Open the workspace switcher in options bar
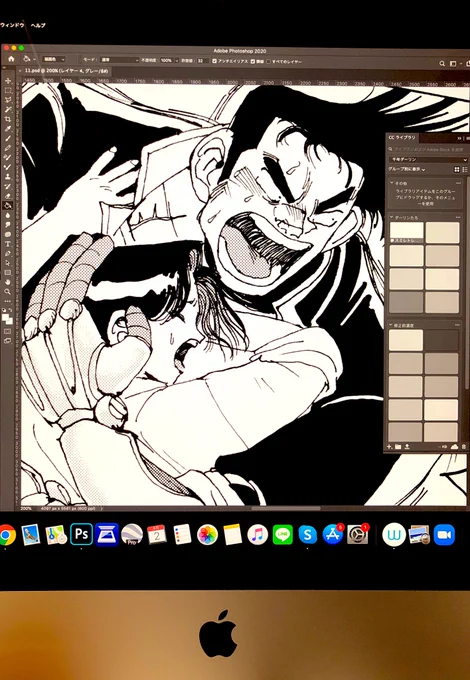470x680 pixels. pyautogui.click(x=454, y=64)
